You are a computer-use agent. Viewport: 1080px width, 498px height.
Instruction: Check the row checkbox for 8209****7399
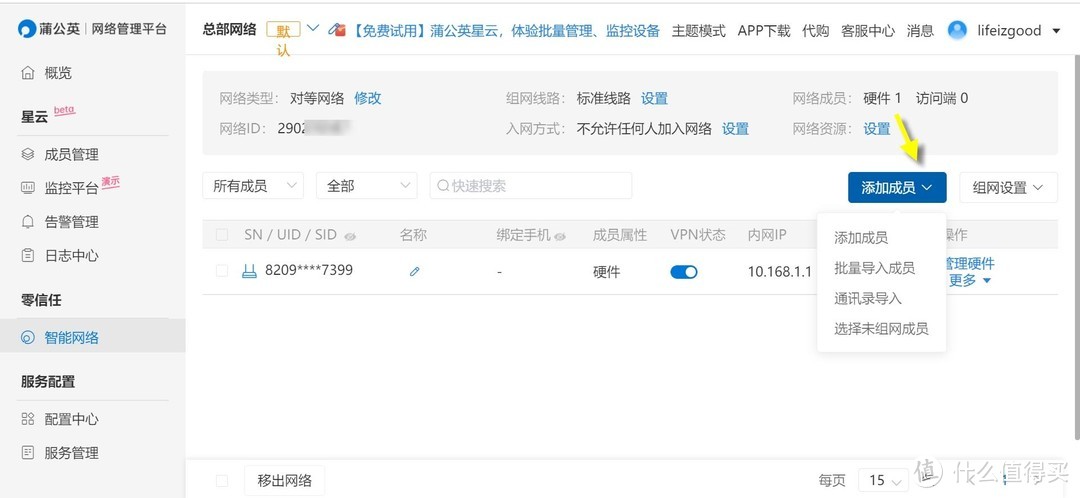[222, 271]
